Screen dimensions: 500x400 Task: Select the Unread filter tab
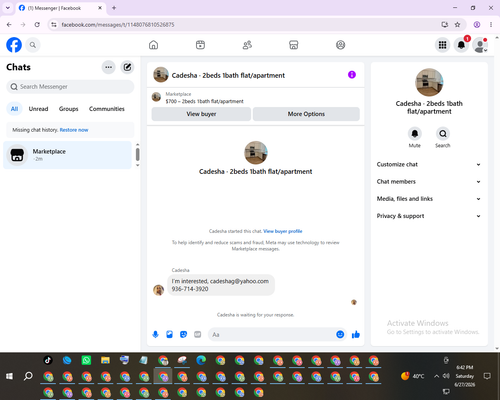pyautogui.click(x=38, y=109)
